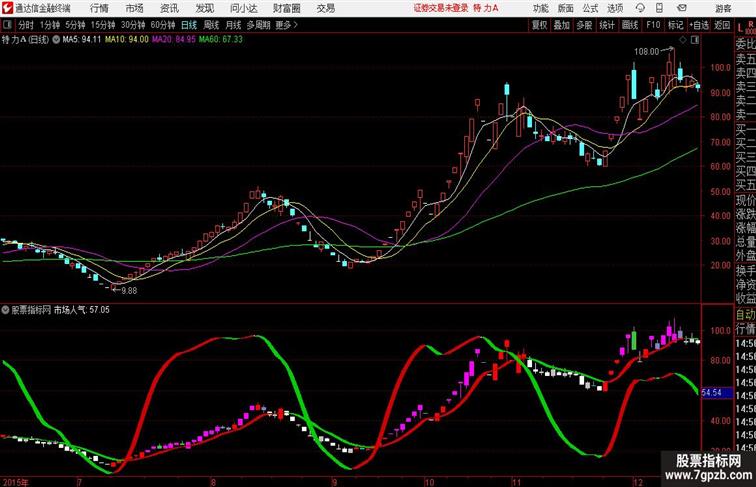Viewport: 756px width, 487px height.
Task: Open indicator settings beside 特力A(日线)
Action: pyautogui.click(x=56, y=40)
